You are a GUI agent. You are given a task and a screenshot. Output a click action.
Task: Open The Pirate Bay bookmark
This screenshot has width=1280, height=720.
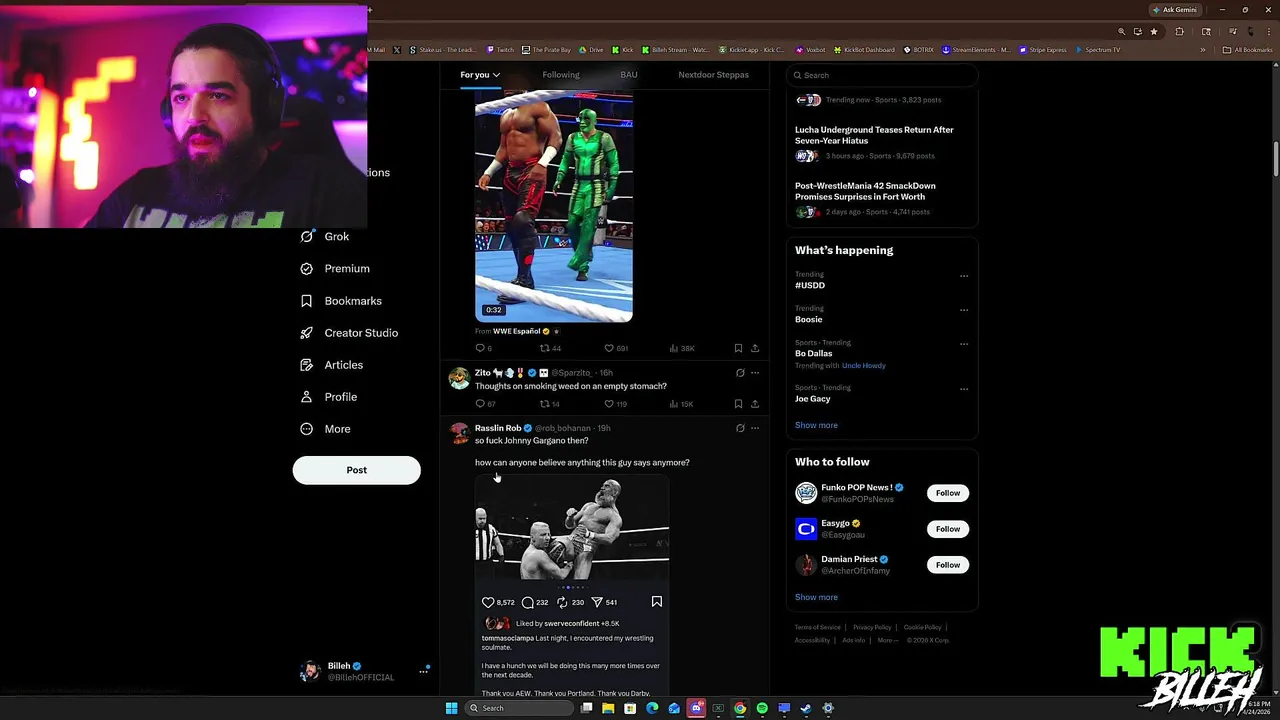pyautogui.click(x=546, y=50)
